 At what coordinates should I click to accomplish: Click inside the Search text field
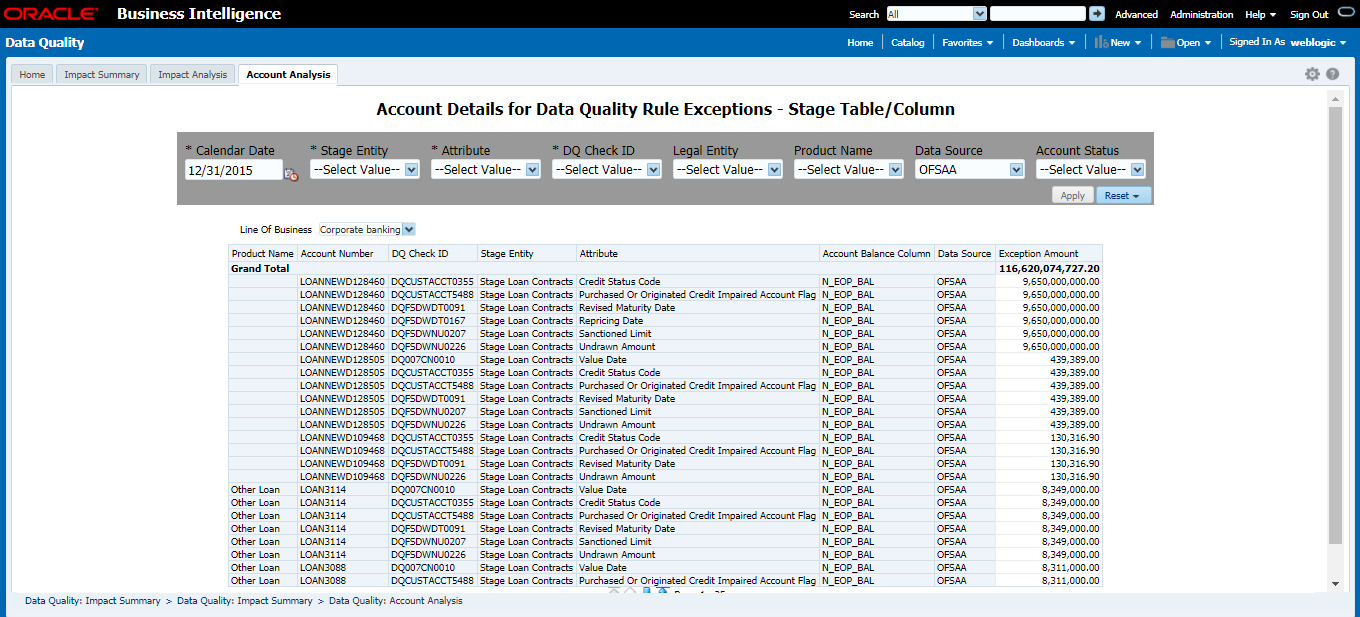coord(1037,14)
